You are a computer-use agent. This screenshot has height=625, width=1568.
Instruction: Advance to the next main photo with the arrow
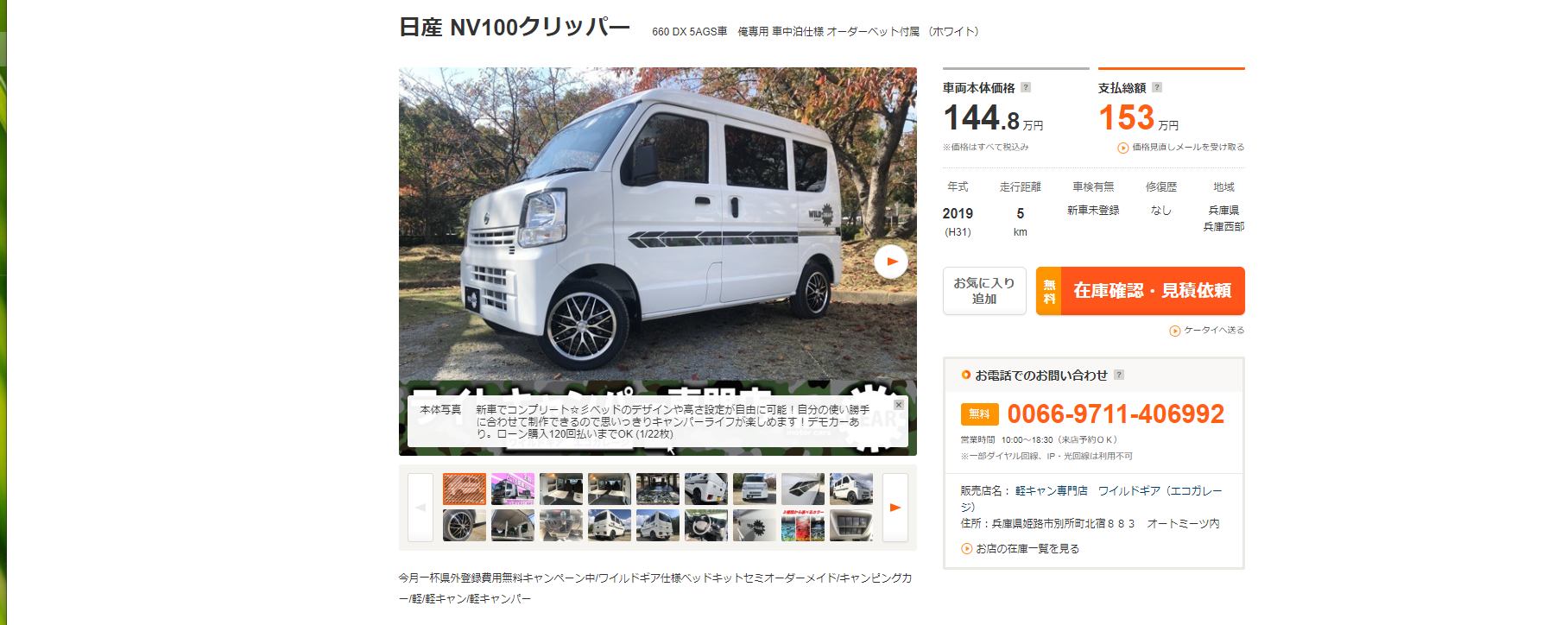(891, 262)
